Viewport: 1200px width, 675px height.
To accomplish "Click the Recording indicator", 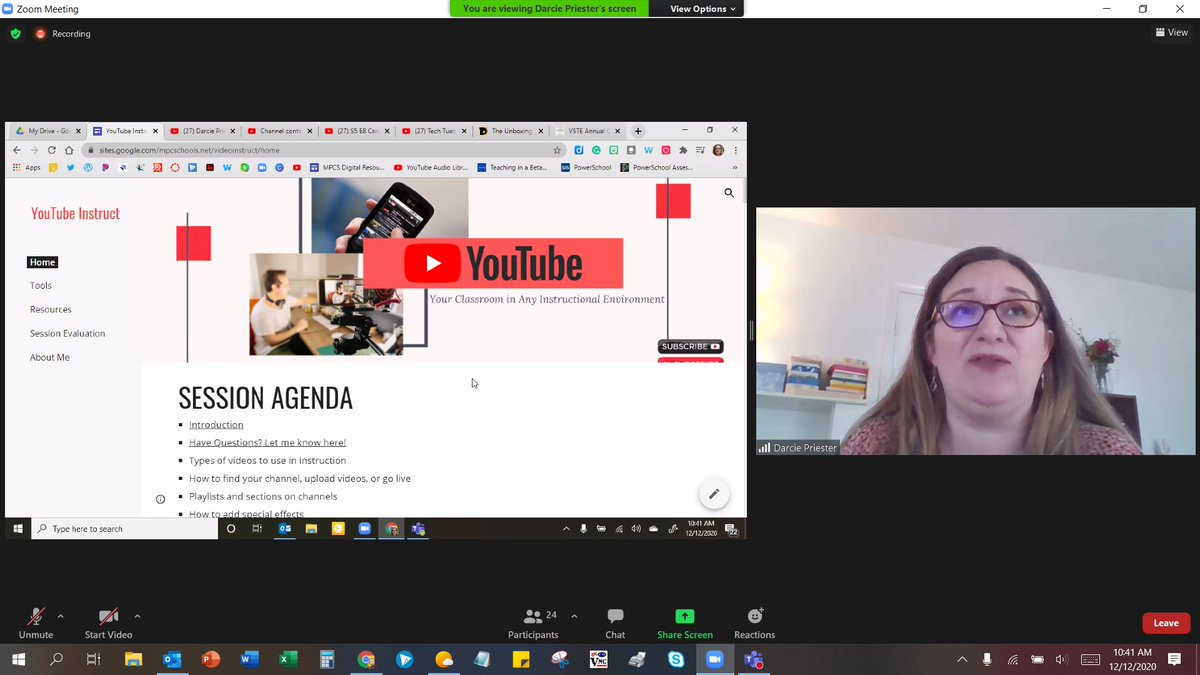I will click(63, 33).
